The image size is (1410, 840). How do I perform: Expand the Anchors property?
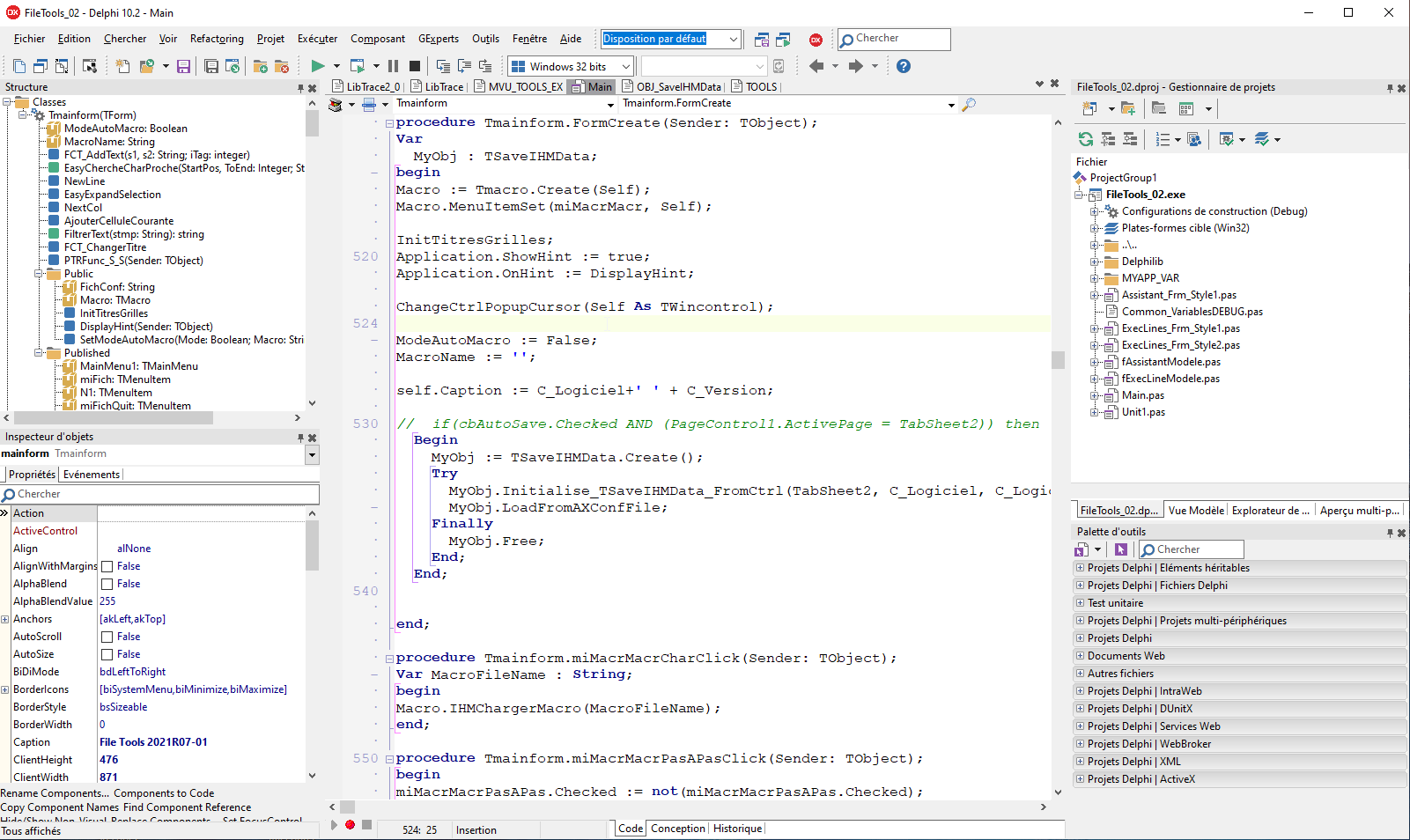pos(5,619)
